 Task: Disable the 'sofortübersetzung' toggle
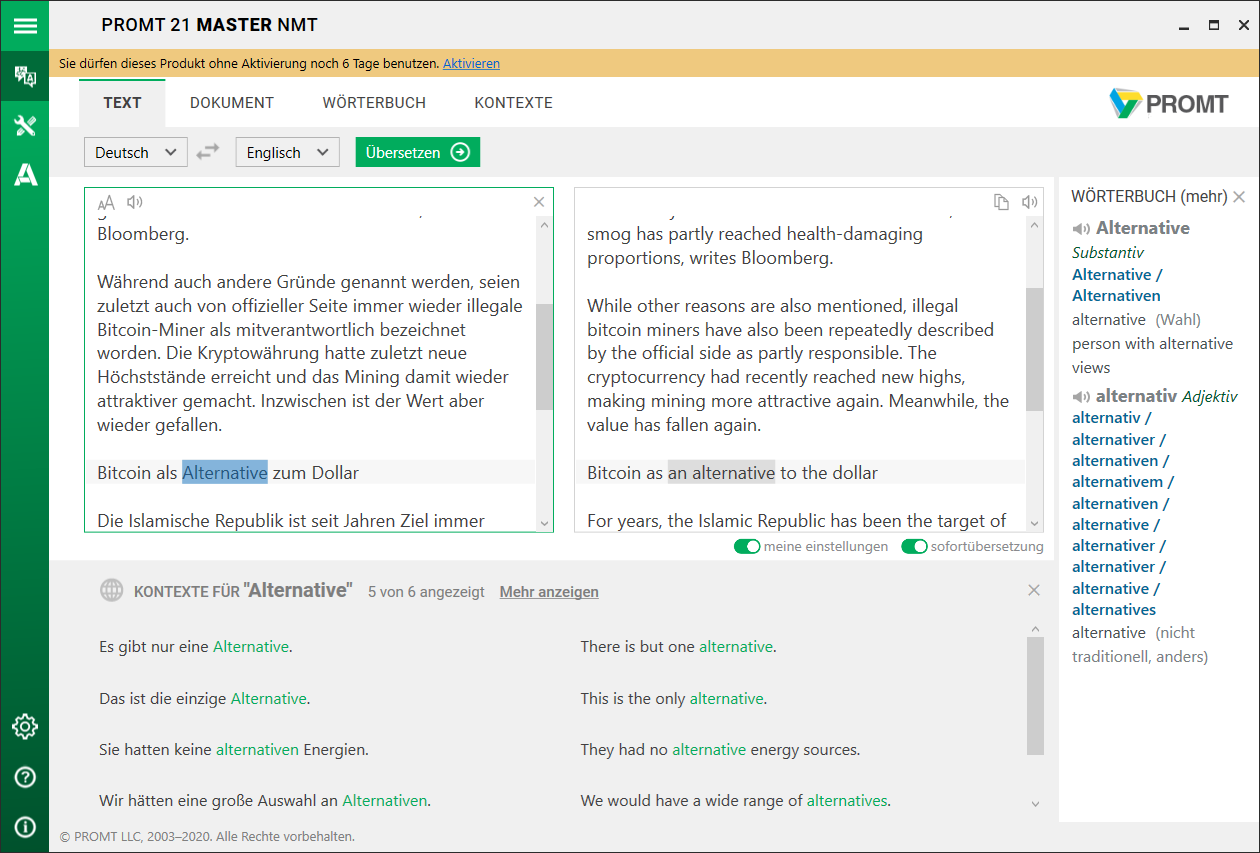pos(914,547)
